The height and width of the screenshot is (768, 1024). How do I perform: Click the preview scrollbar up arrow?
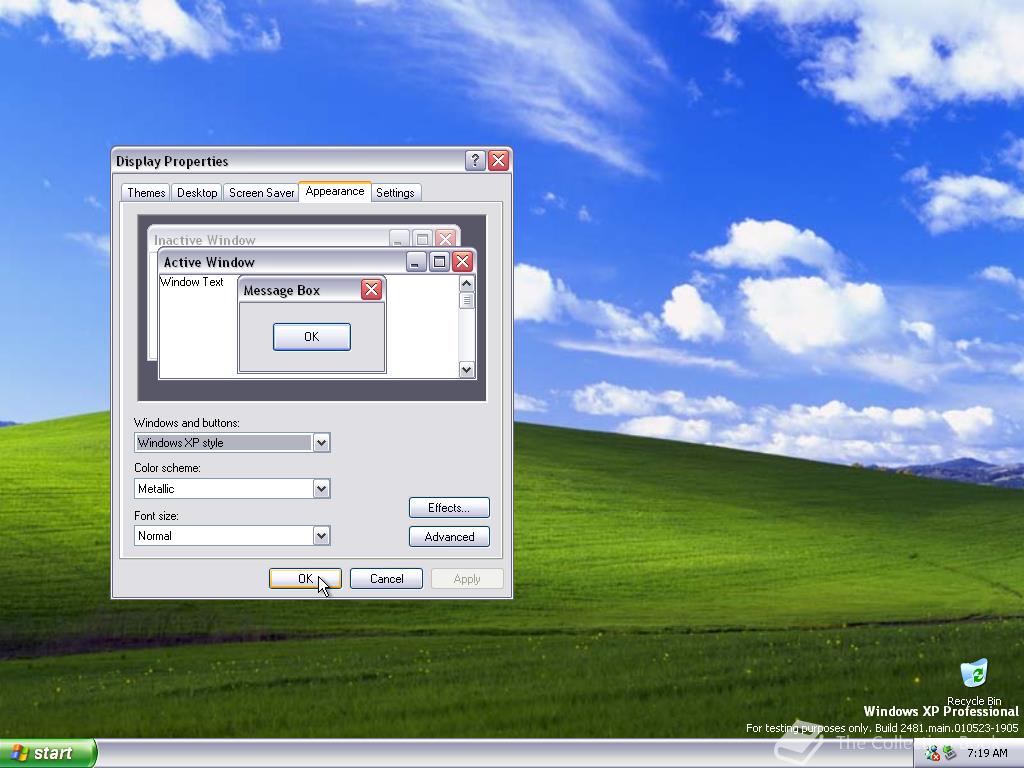[x=466, y=283]
